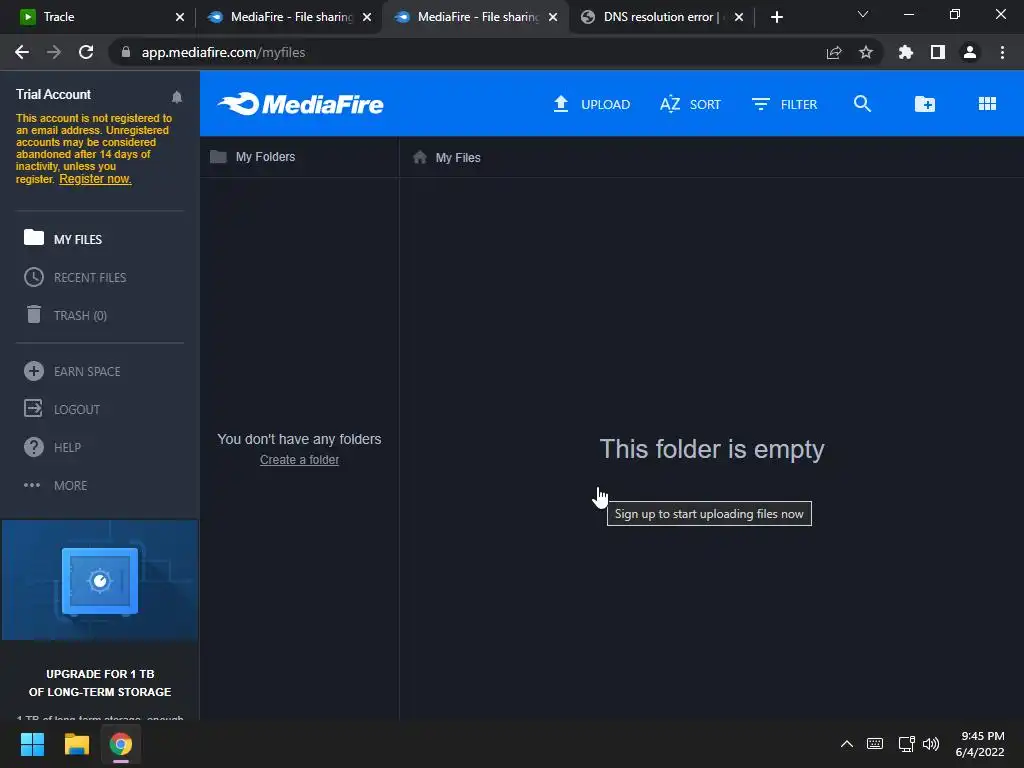
Task: Open the Windows Start menu
Action: 32,744
